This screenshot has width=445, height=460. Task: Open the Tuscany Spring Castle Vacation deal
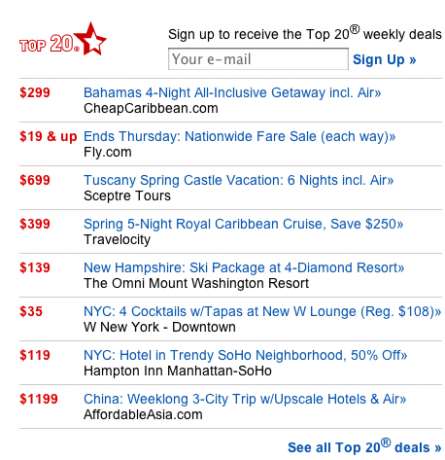239,180
